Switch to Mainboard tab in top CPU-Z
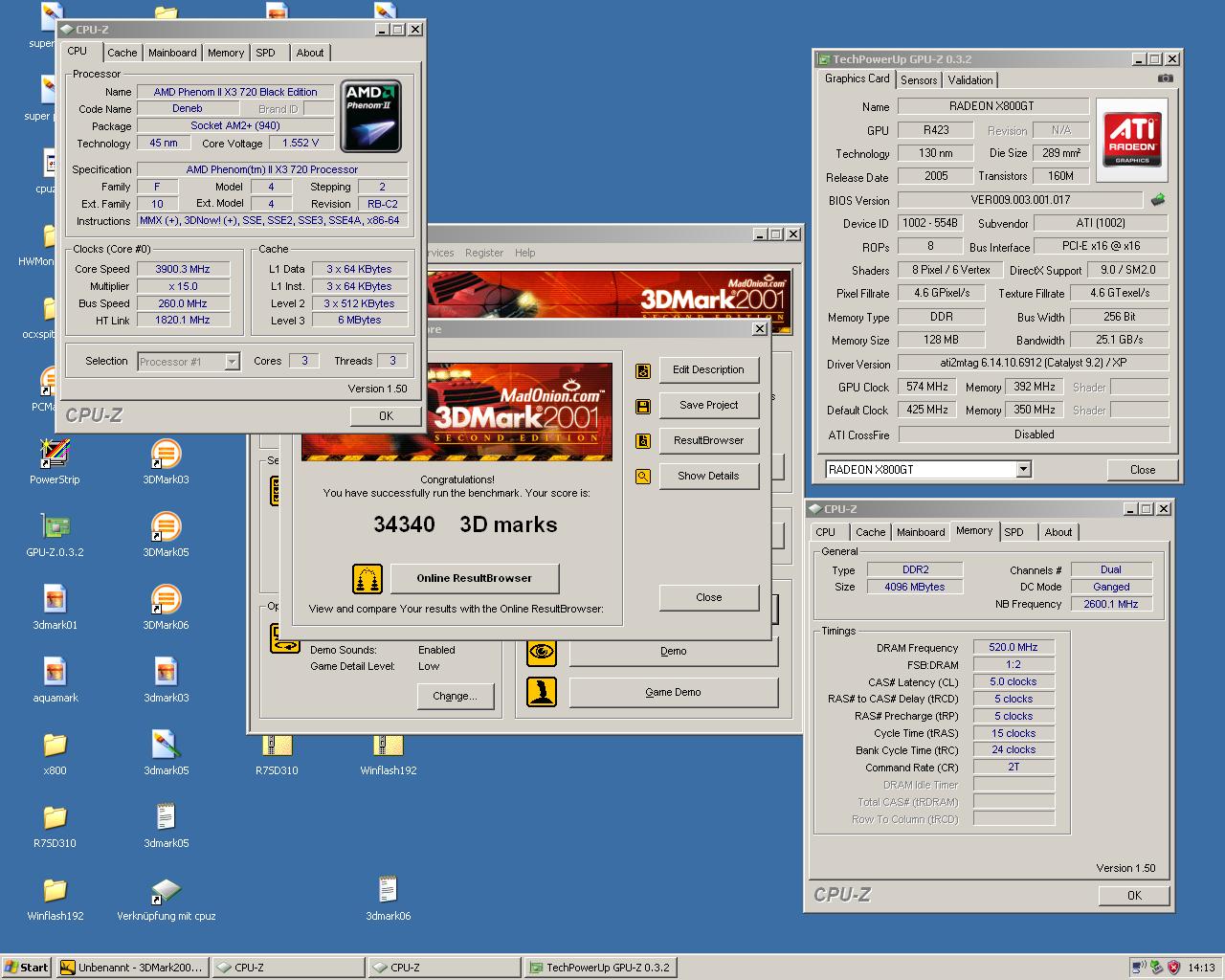The width and height of the screenshot is (1225, 980). [x=172, y=53]
